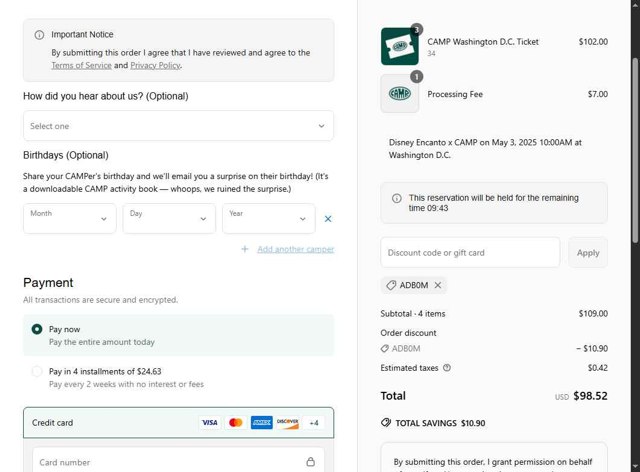Viewport: 640px width, 472px height.
Task: Click the American Express card icon
Action: click(262, 423)
